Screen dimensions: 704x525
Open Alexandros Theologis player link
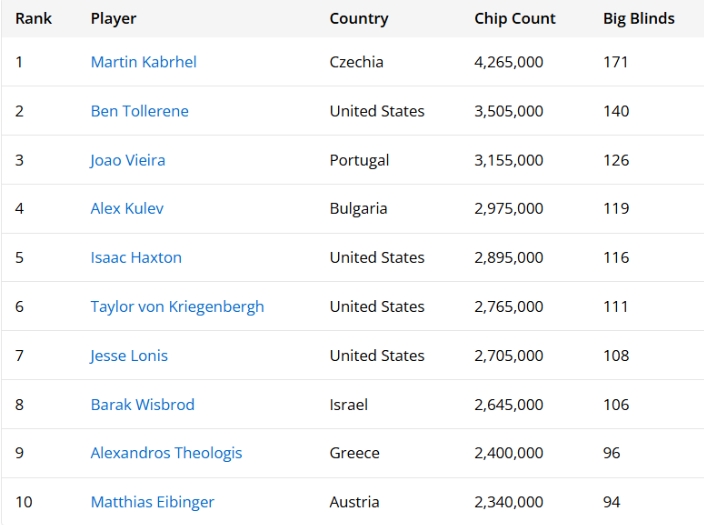pyautogui.click(x=166, y=453)
